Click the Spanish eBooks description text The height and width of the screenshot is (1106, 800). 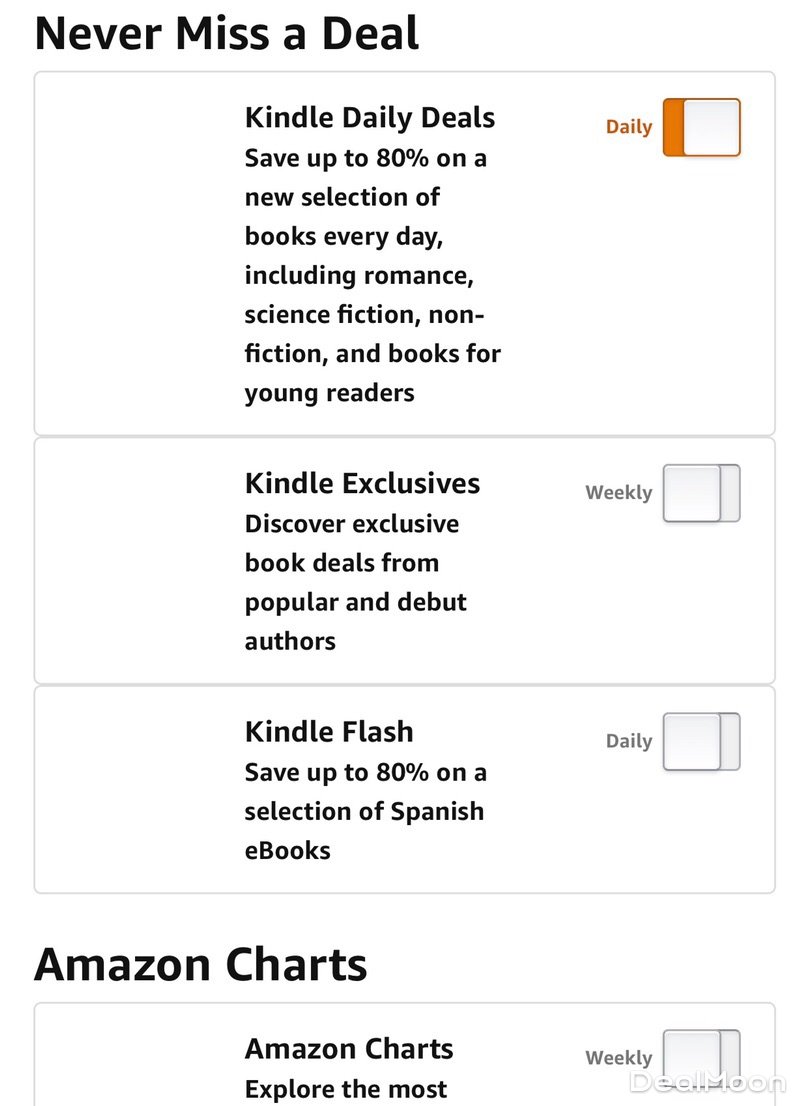(364, 811)
